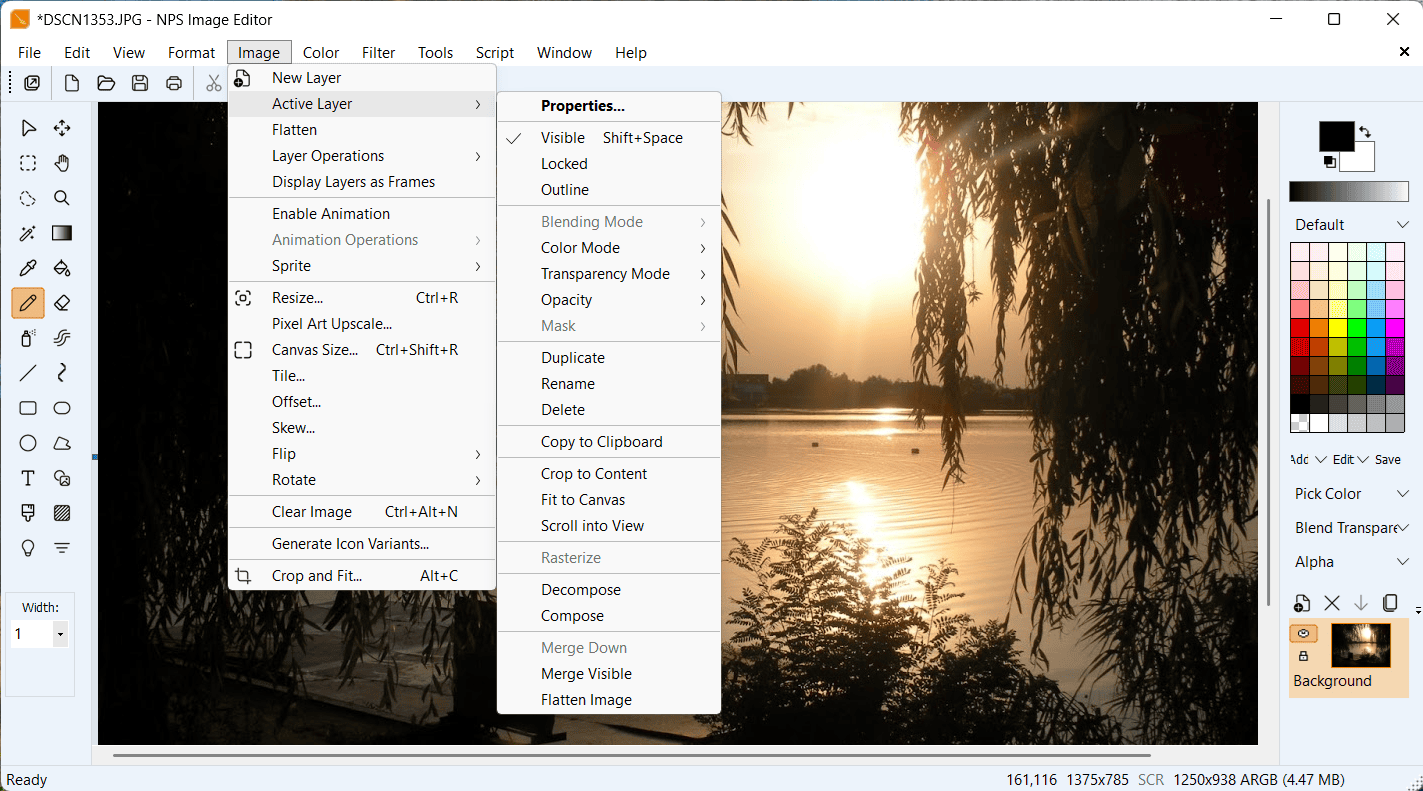Image resolution: width=1423 pixels, height=791 pixels.
Task: Pick the bright red palette swatch
Action: (x=1300, y=328)
